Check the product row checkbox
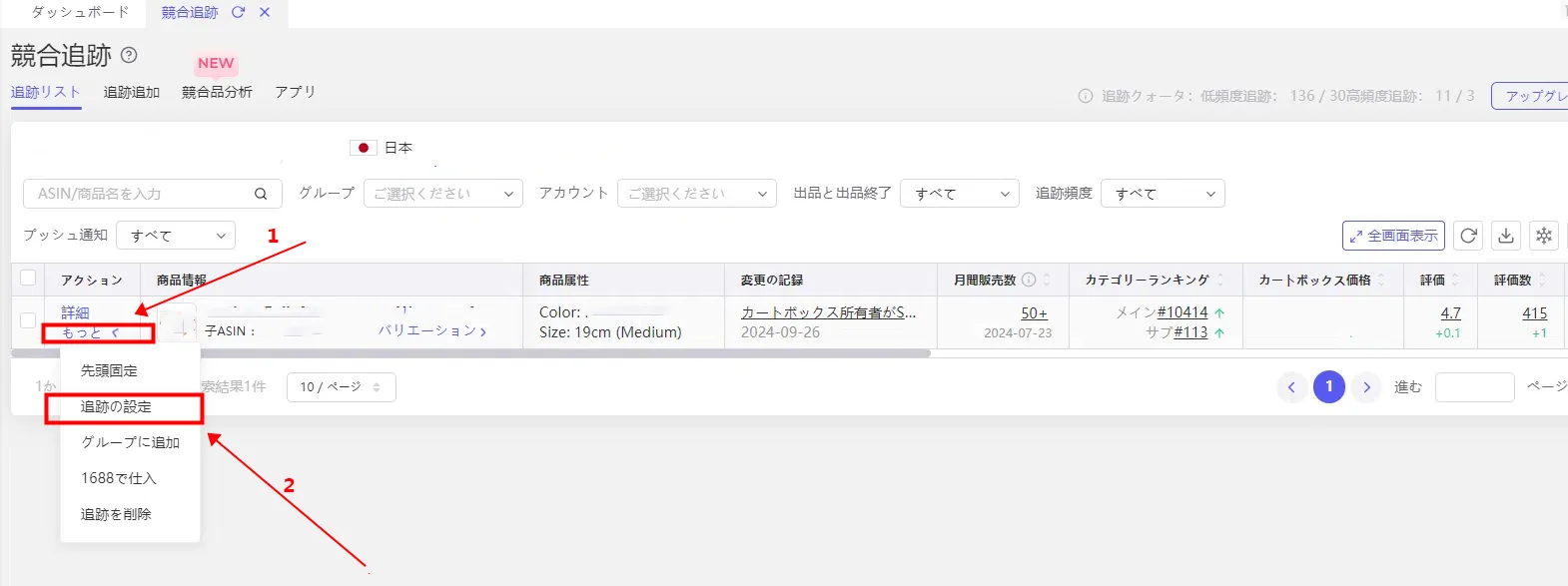Viewport: 1568px width, 586px height. [28, 320]
